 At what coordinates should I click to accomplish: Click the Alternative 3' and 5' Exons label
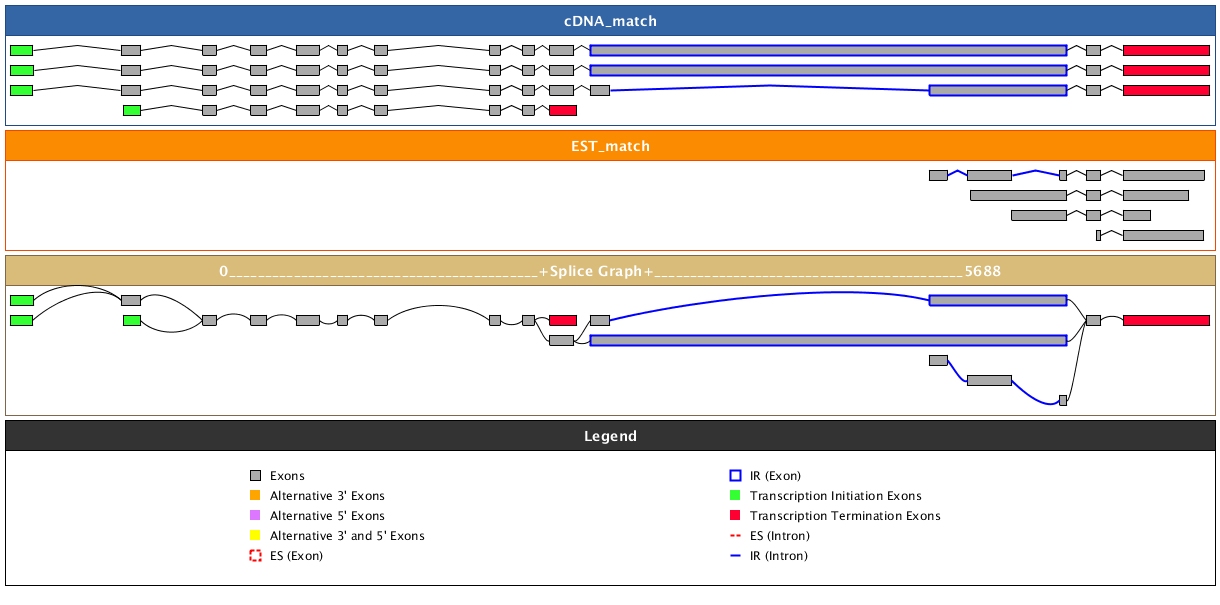[347, 536]
